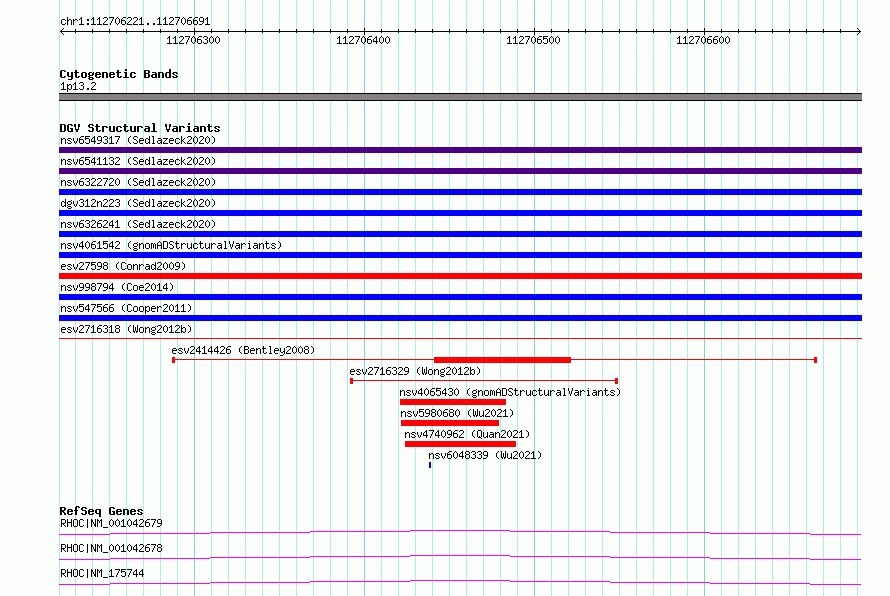This screenshot has height=596, width=890.
Task: Click the blue bar under dgv312n223
Action: click(460, 213)
